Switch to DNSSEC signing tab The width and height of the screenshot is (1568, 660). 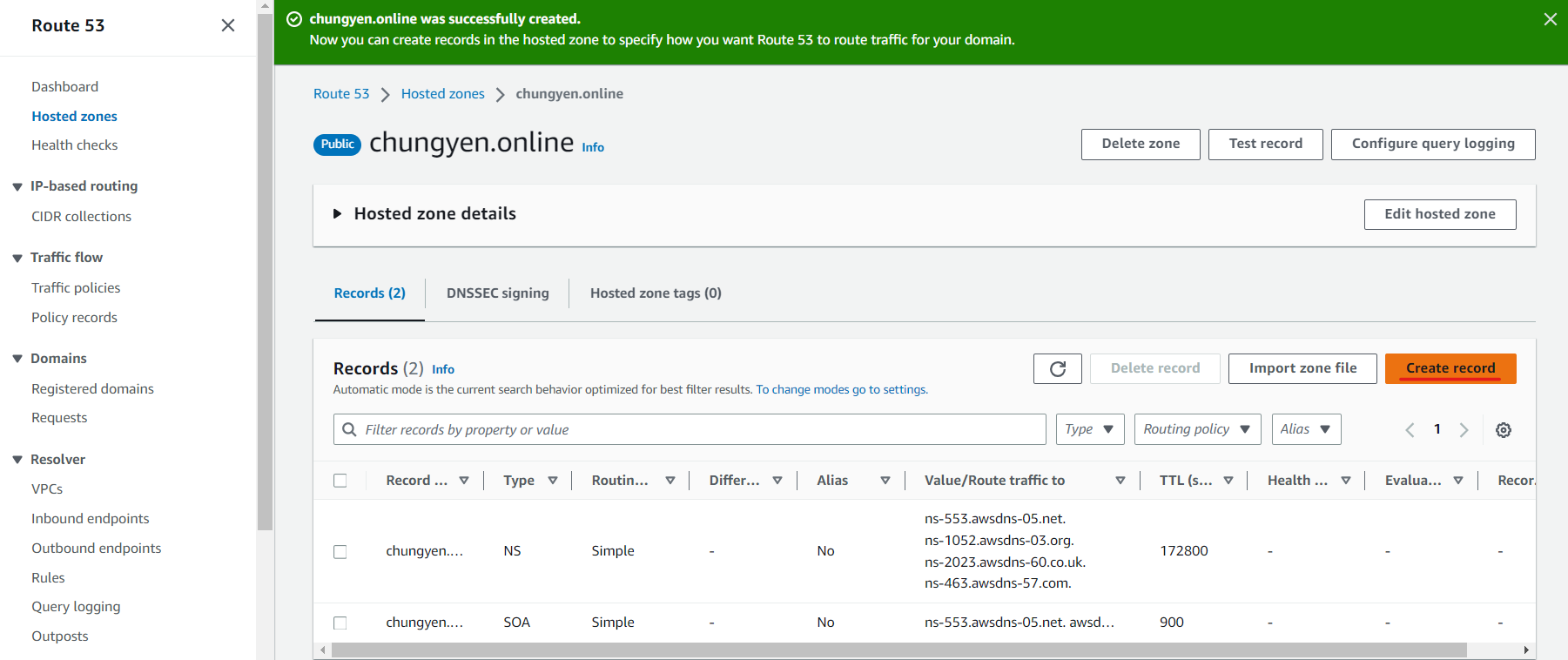click(498, 293)
